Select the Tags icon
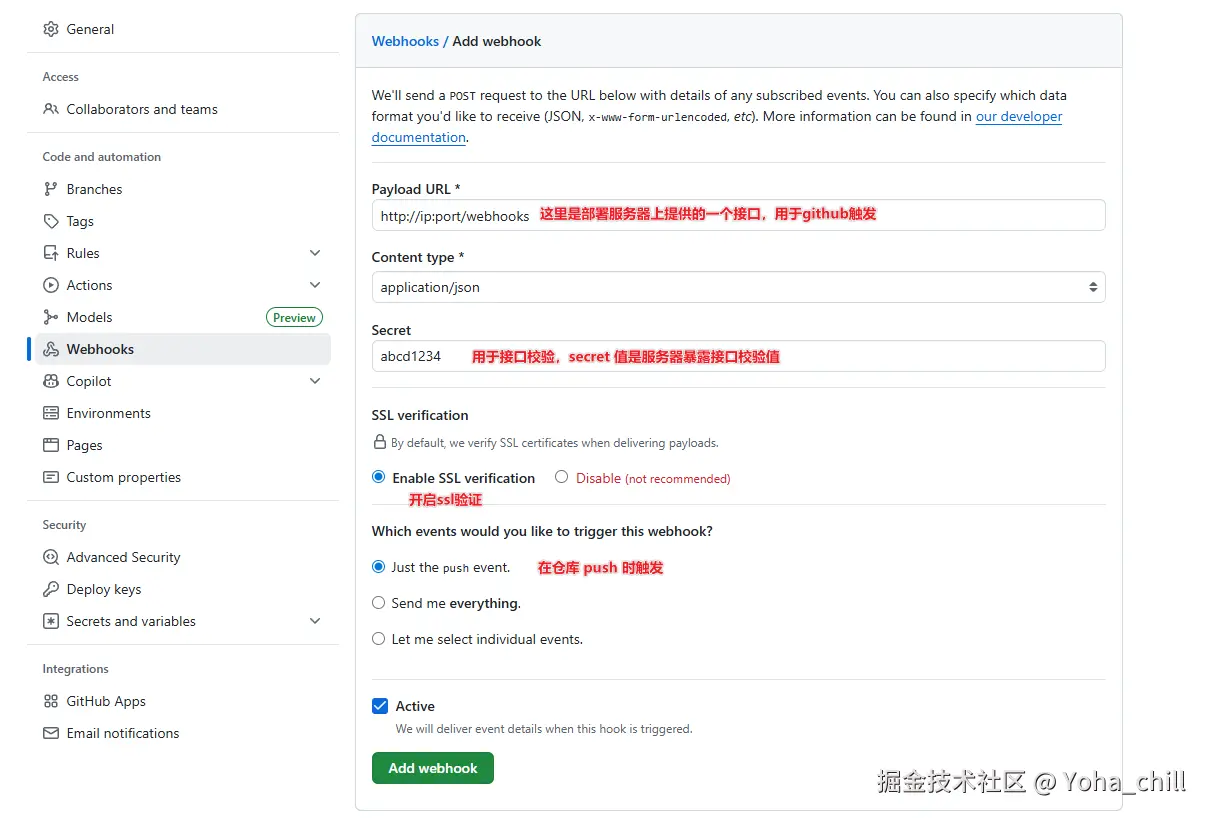The height and width of the screenshot is (818, 1208). coord(50,221)
